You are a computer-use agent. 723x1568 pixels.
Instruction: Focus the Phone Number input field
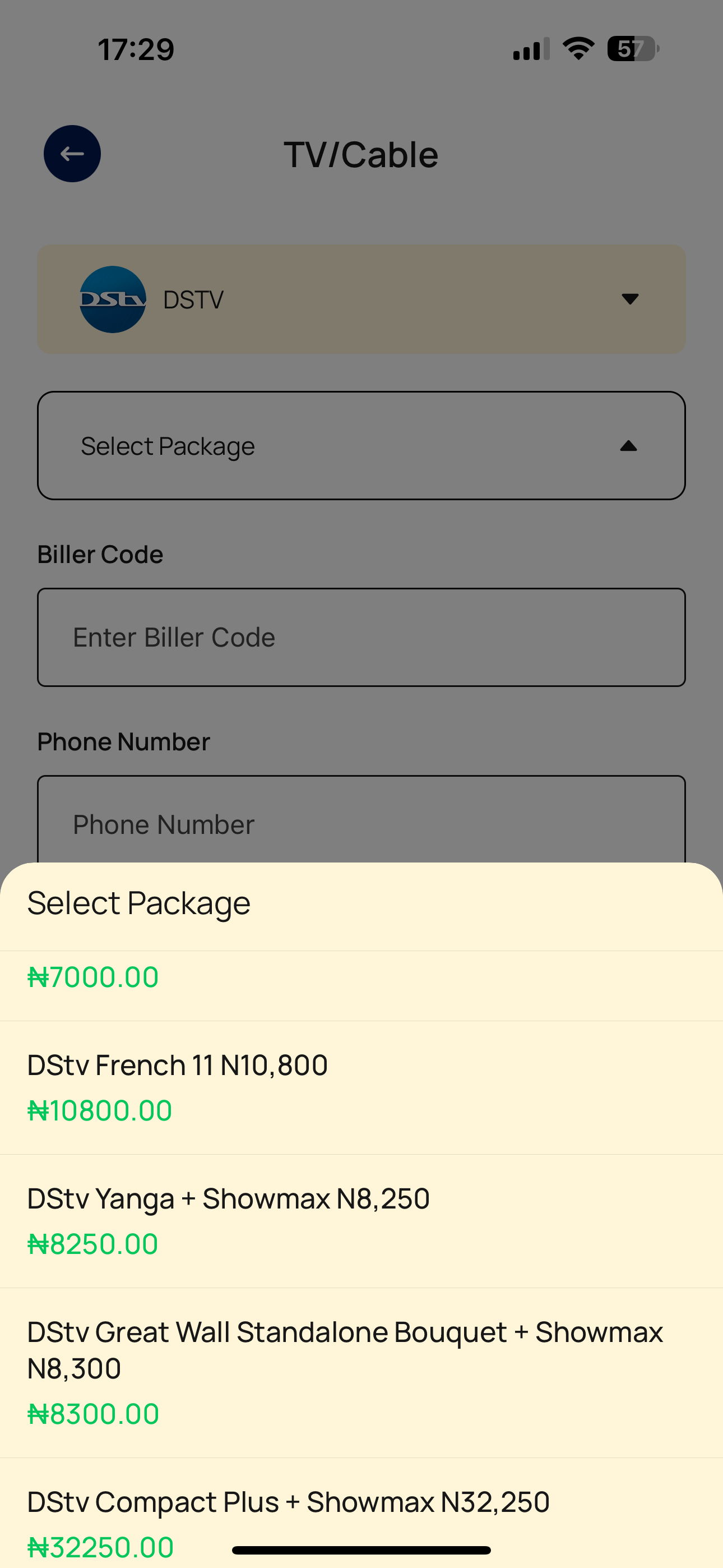tap(361, 819)
